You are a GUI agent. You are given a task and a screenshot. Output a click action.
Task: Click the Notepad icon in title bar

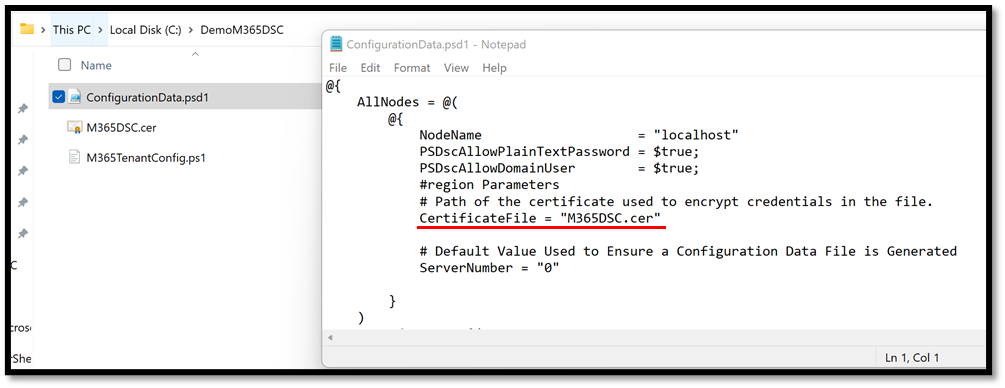tap(336, 44)
